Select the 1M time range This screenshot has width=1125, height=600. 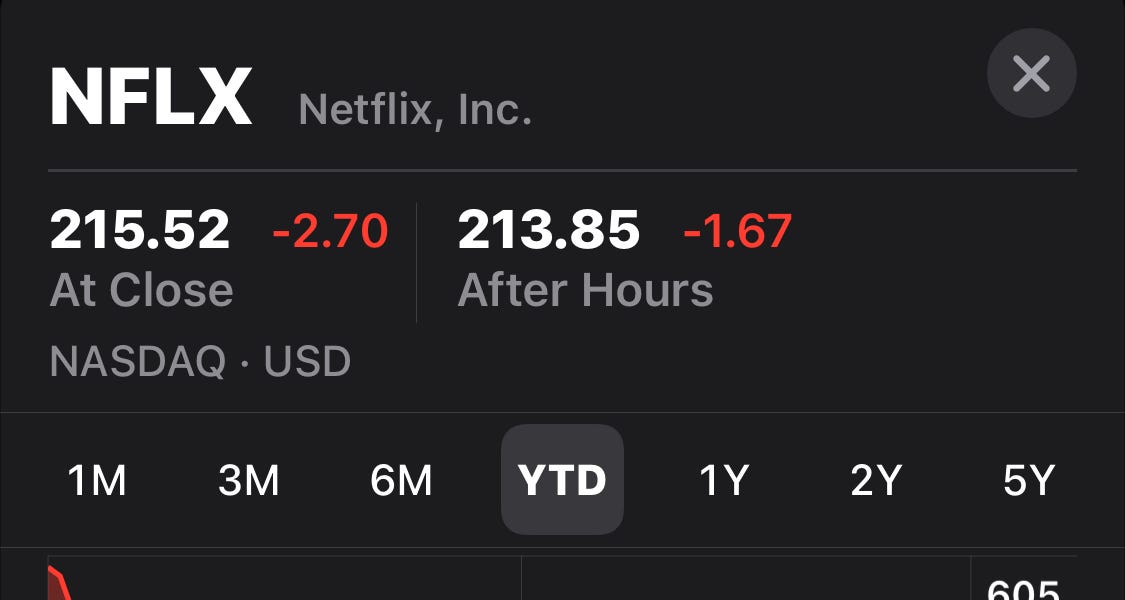coord(97,480)
